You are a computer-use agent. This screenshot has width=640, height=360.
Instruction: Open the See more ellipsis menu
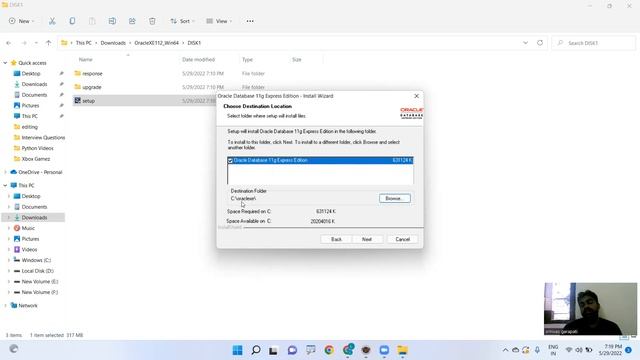pyautogui.click(x=250, y=21)
